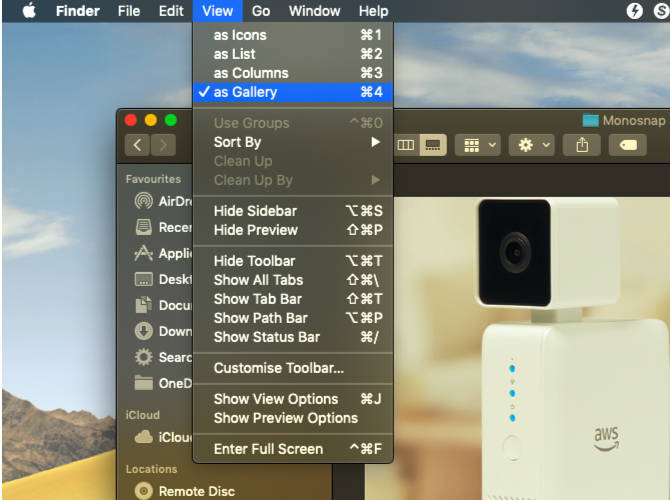Select the checked 'as Gallery' option
The image size is (670, 500).
[293, 92]
